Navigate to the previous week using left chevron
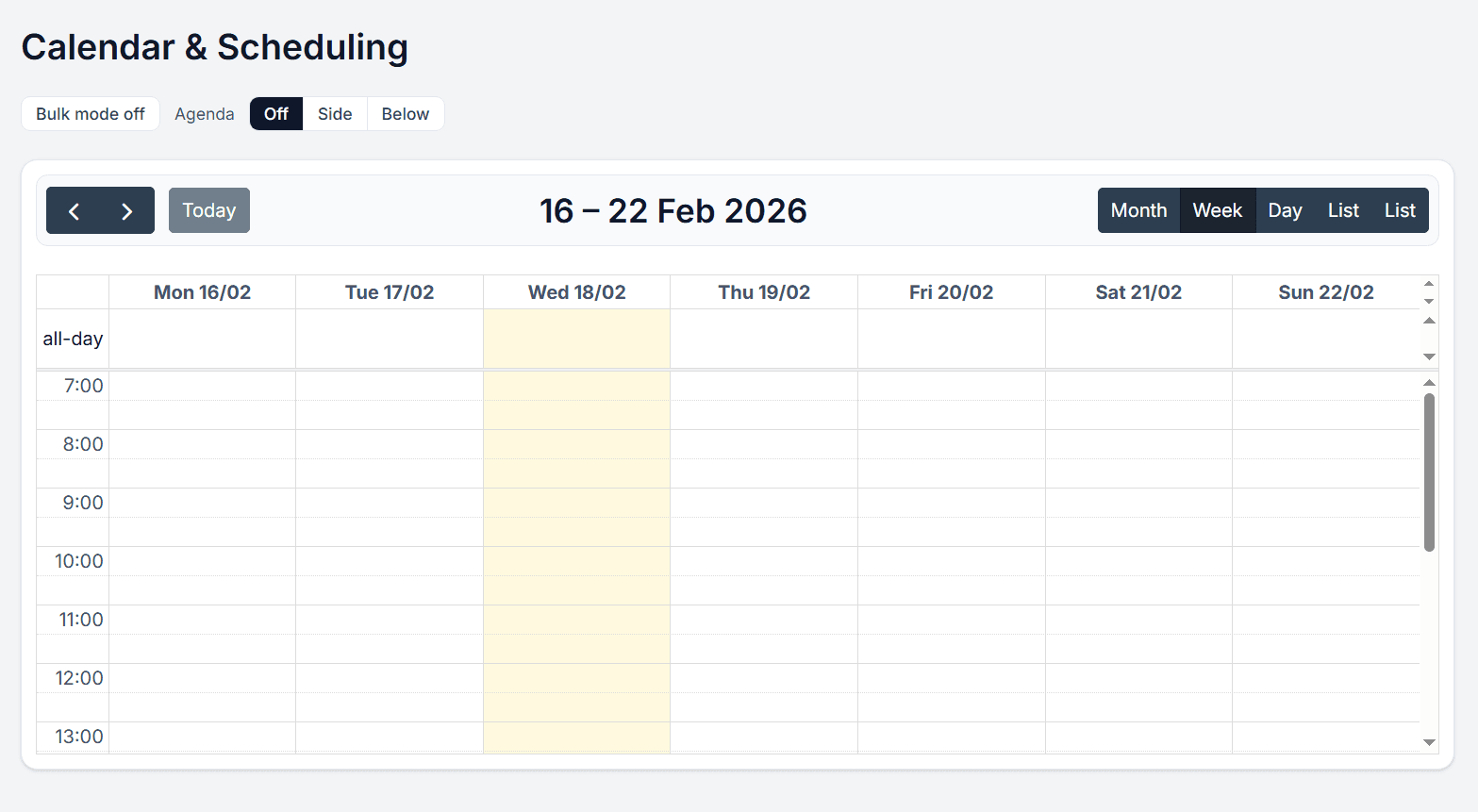 pos(75,210)
